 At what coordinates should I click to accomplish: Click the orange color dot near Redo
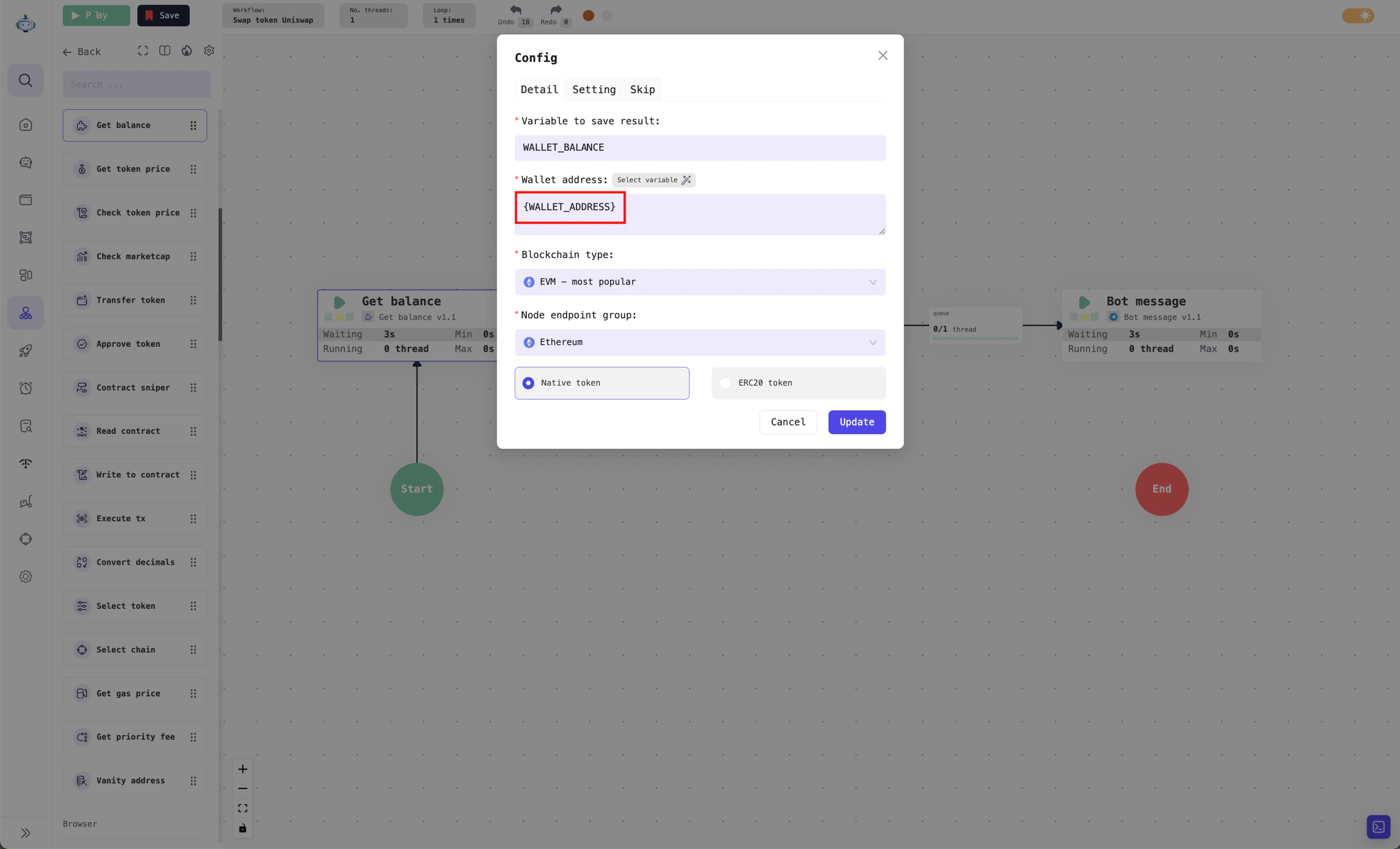coord(588,15)
